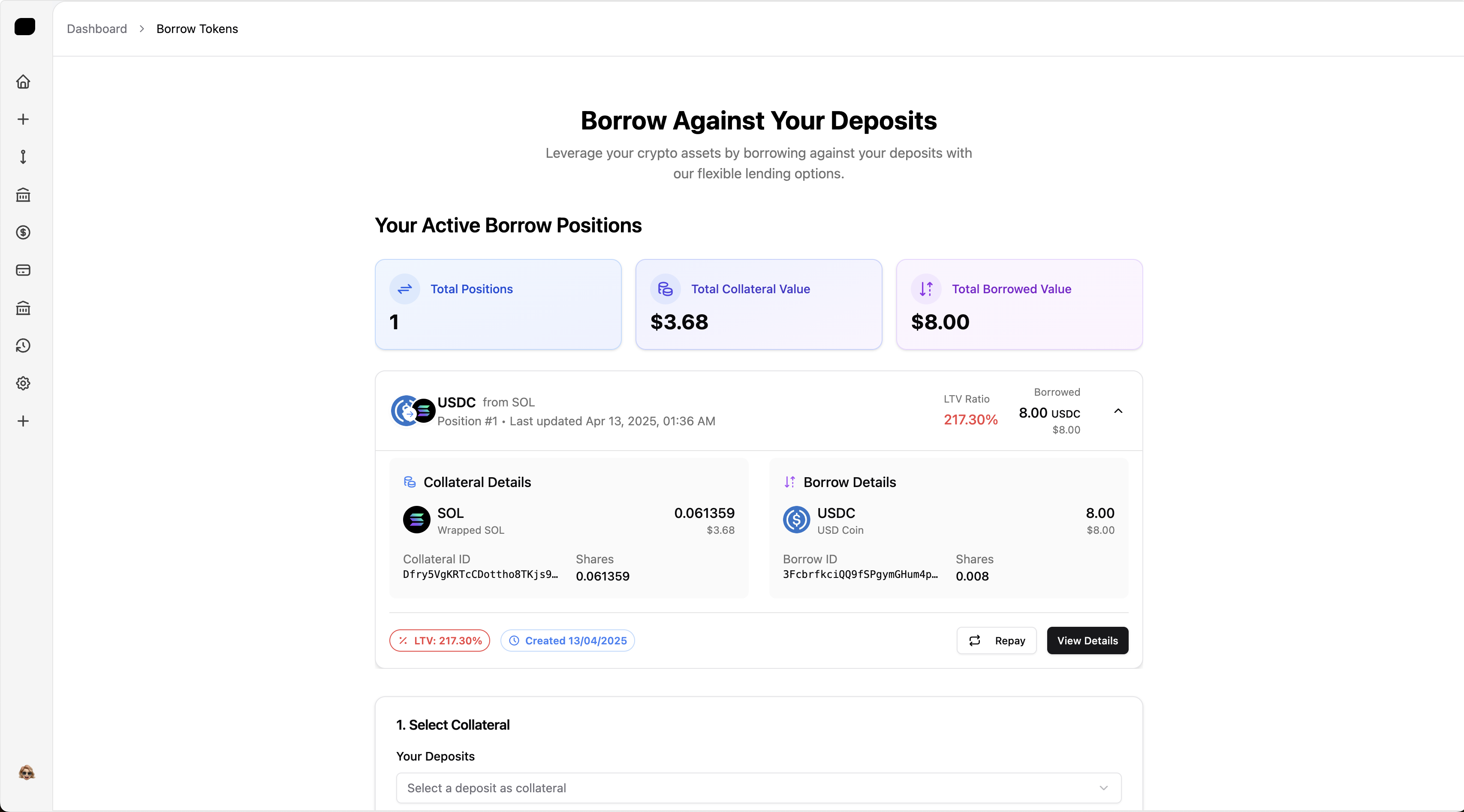Click the Created 13/04/2025 badge
The height and width of the screenshot is (812, 1464).
567,641
